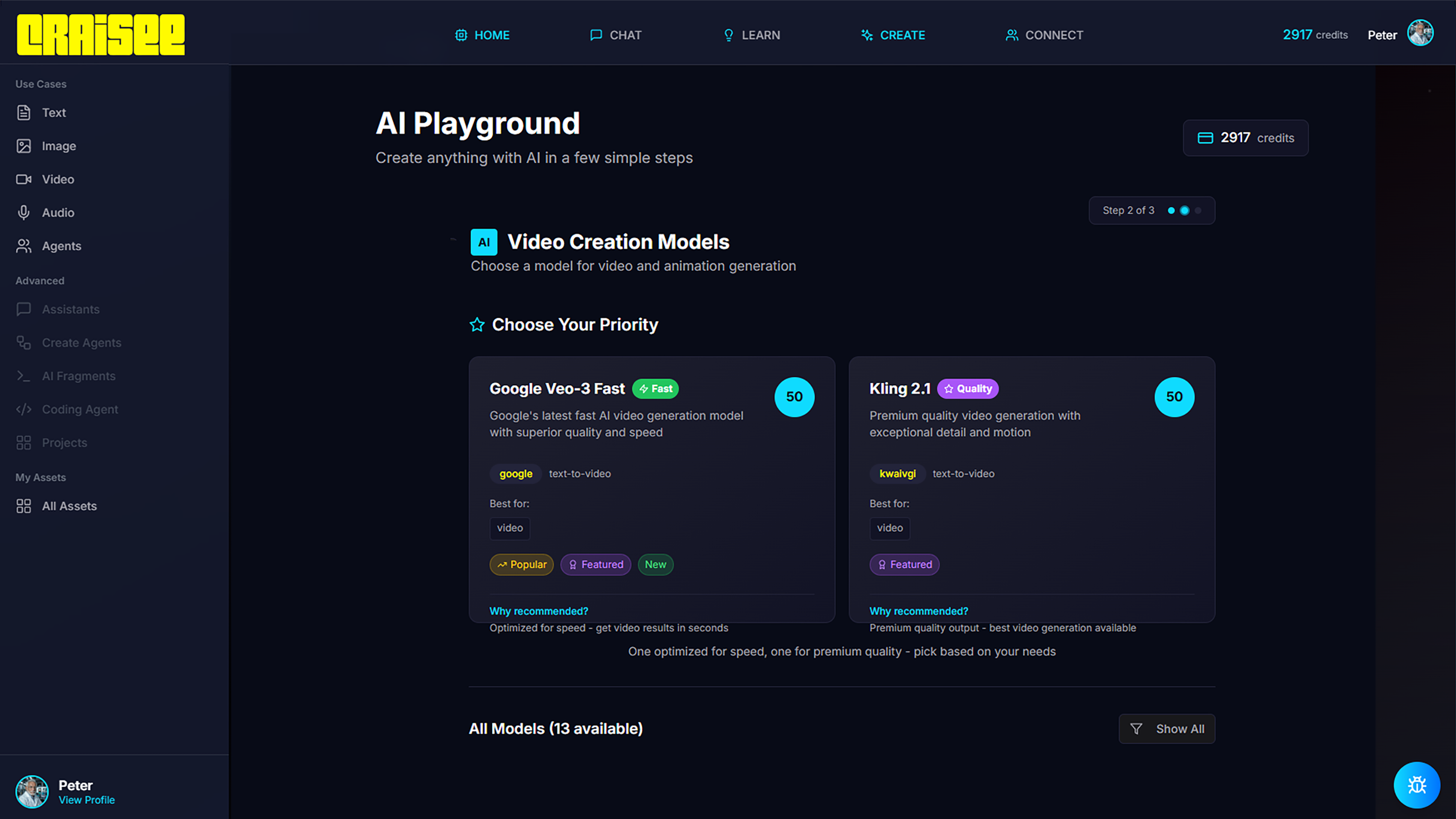Screen dimensions: 1456x819
Task: Click Show All models filter button
Action: click(x=1167, y=728)
